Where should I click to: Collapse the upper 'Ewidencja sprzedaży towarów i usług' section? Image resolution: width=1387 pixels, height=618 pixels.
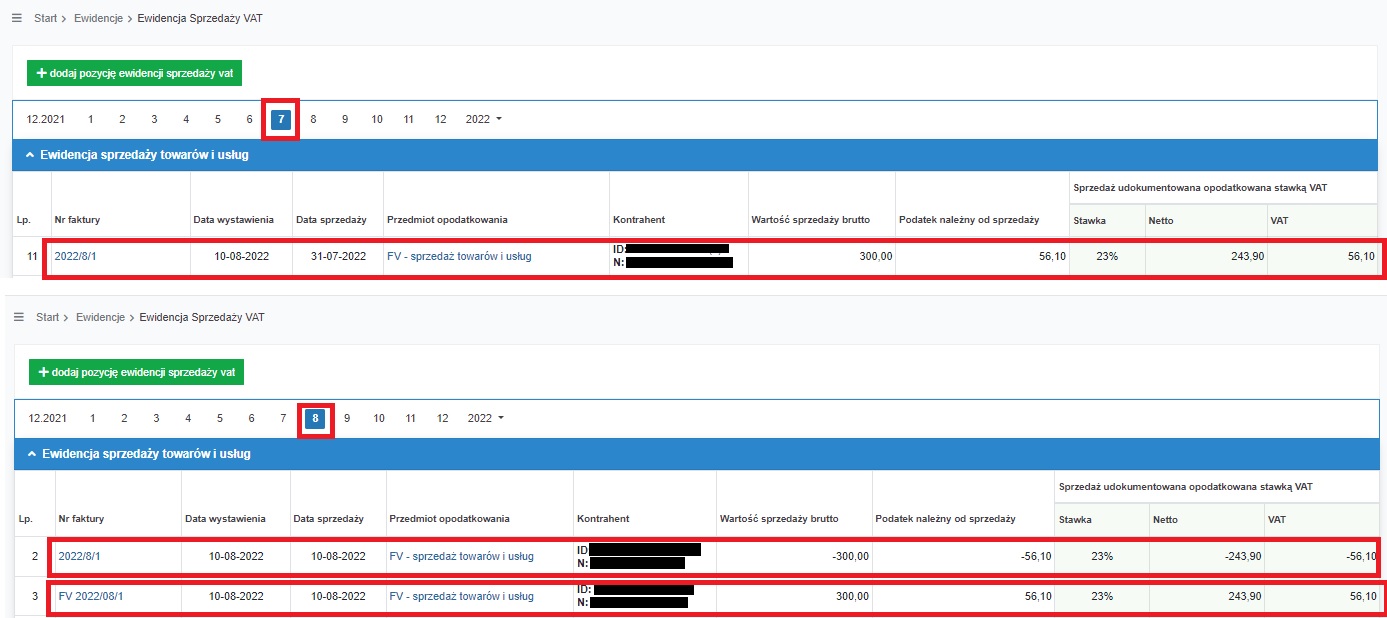tap(30, 155)
